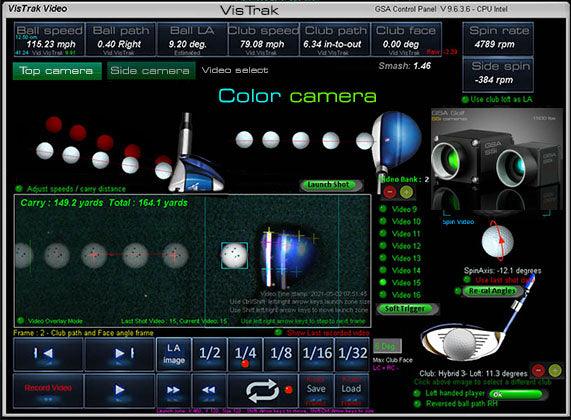Viewport: 571px width, 420px height.
Task: Click the GSA cameras product image
Action: pos(497,159)
